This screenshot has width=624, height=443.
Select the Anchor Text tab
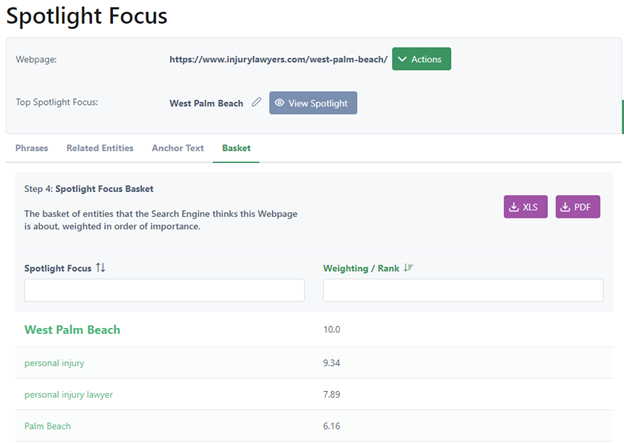[178, 148]
